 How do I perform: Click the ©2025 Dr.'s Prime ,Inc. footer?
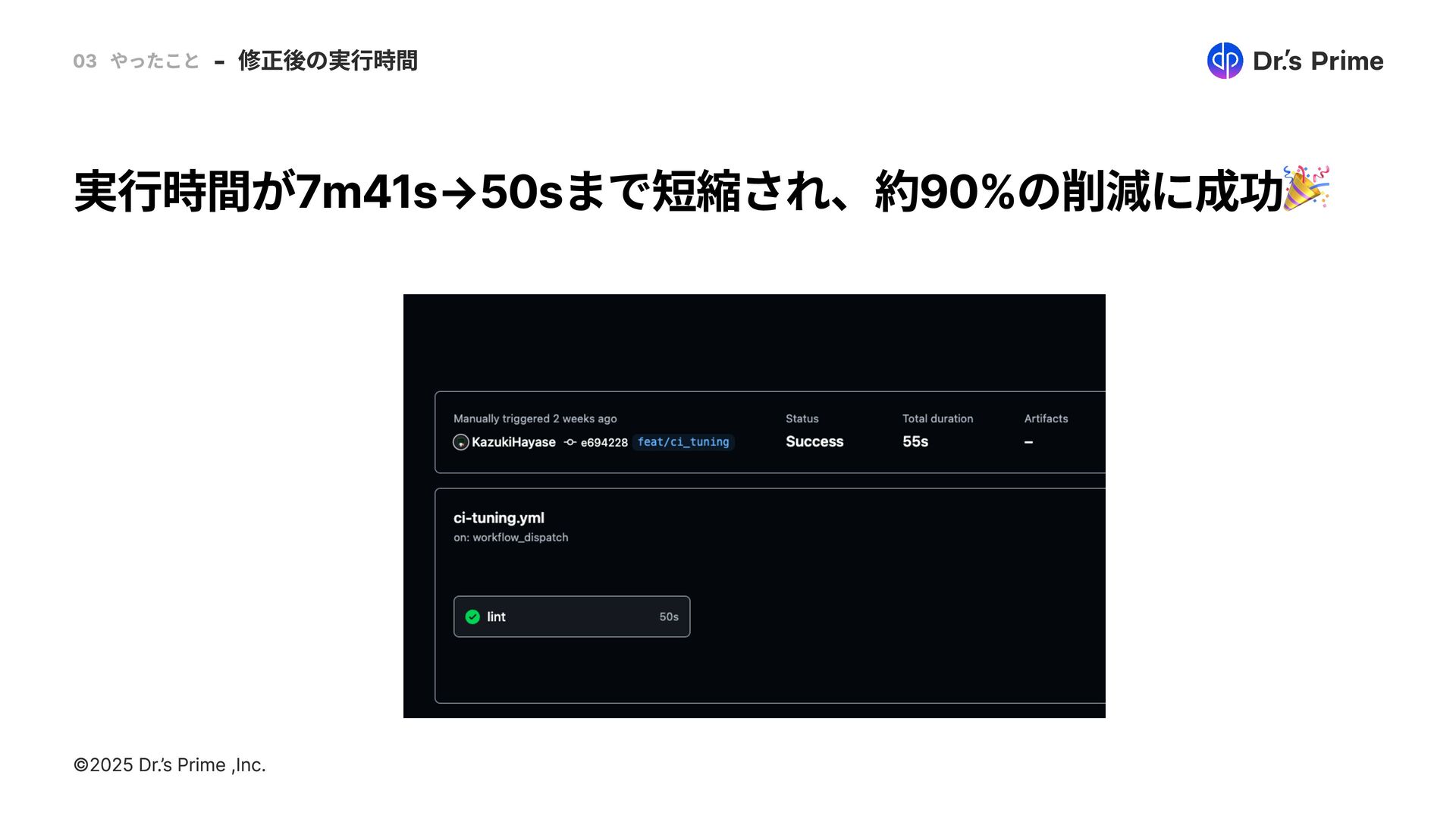click(169, 765)
